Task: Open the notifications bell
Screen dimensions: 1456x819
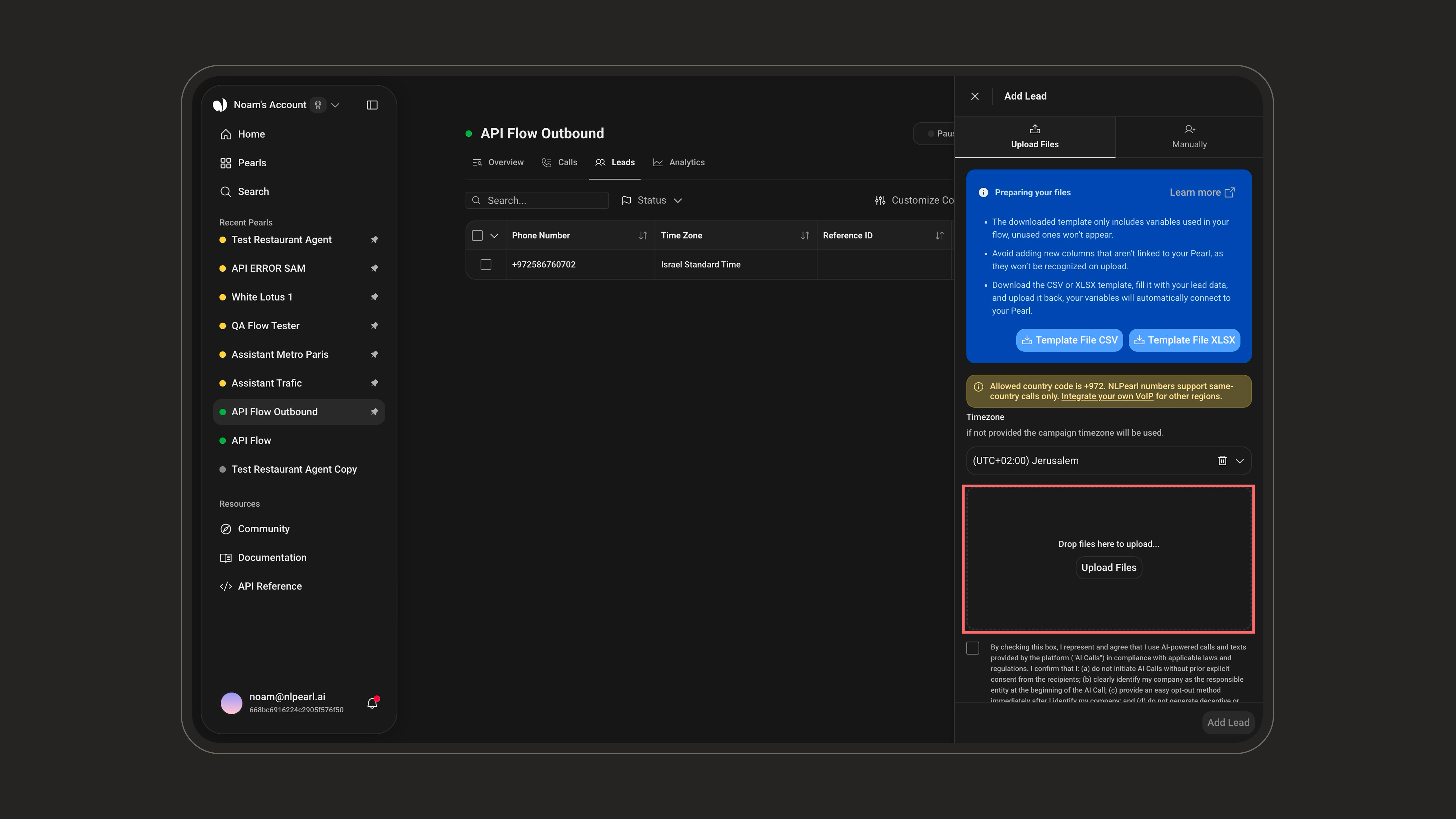Action: click(x=372, y=703)
